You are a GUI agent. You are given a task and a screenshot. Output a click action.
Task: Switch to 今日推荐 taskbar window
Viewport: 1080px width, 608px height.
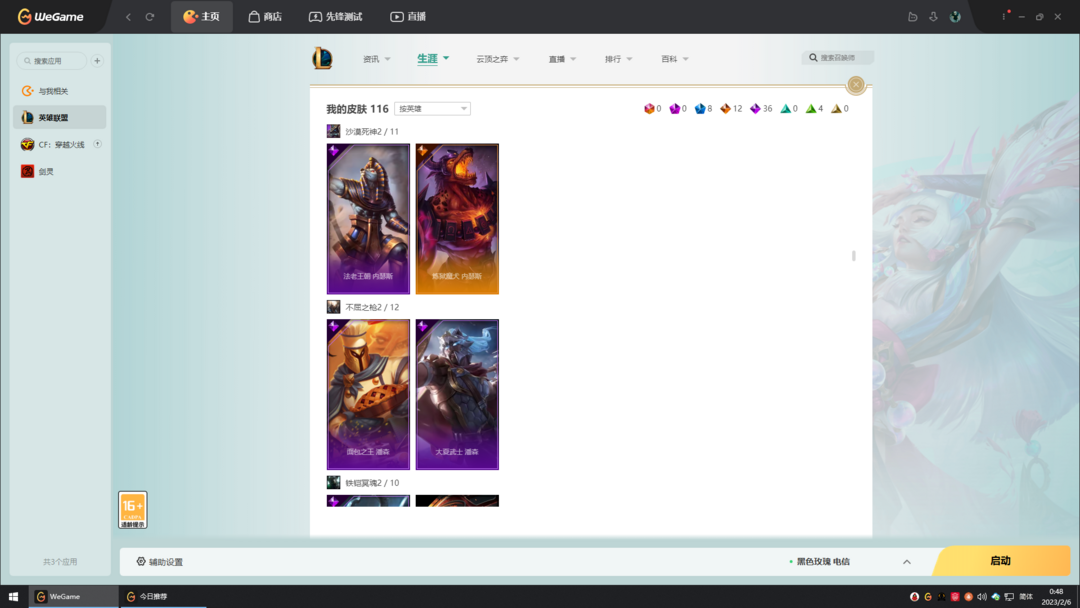(163, 596)
